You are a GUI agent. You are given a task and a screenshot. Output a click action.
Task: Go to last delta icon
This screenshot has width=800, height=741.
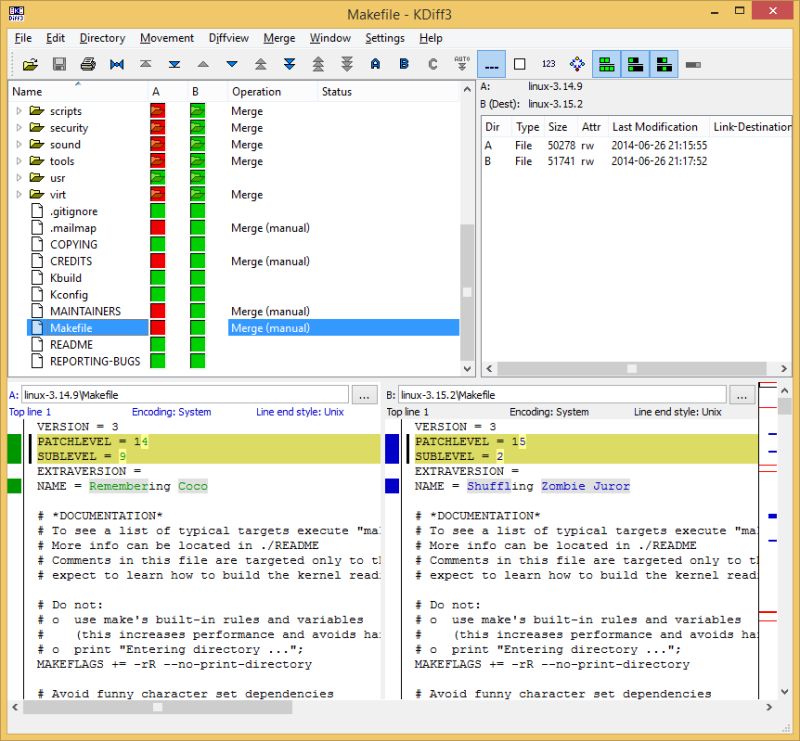174,64
